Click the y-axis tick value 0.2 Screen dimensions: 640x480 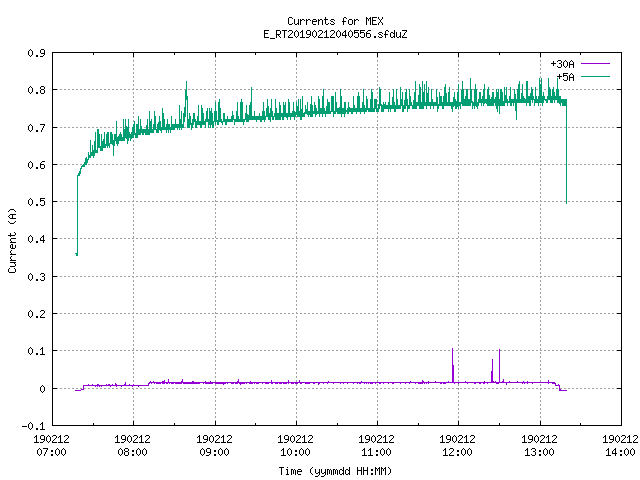click(36, 314)
